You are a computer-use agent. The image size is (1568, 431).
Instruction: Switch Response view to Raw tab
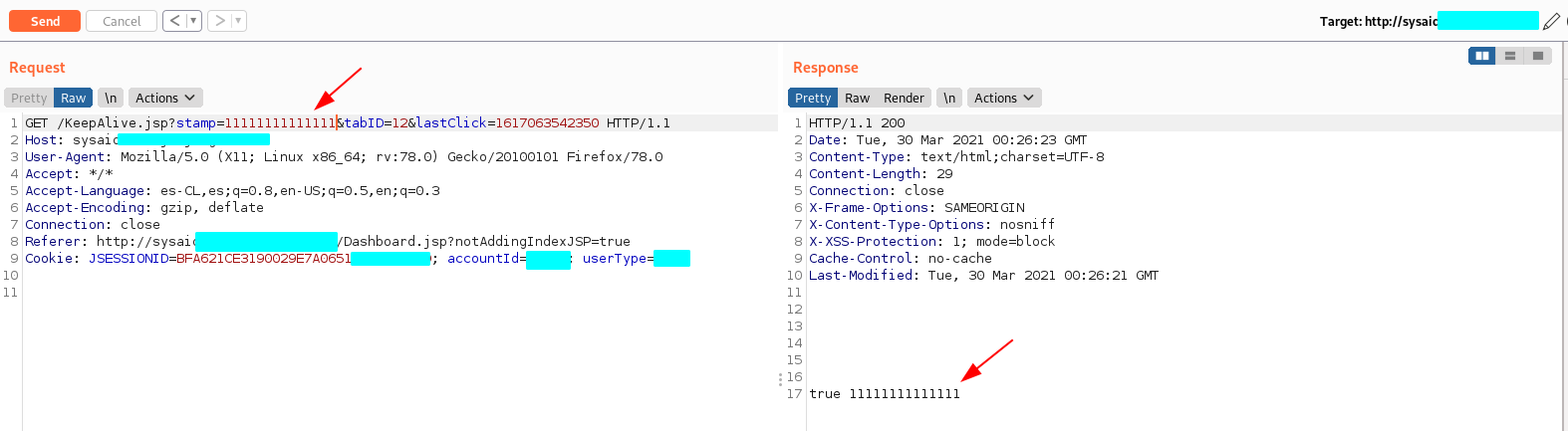pos(857,98)
